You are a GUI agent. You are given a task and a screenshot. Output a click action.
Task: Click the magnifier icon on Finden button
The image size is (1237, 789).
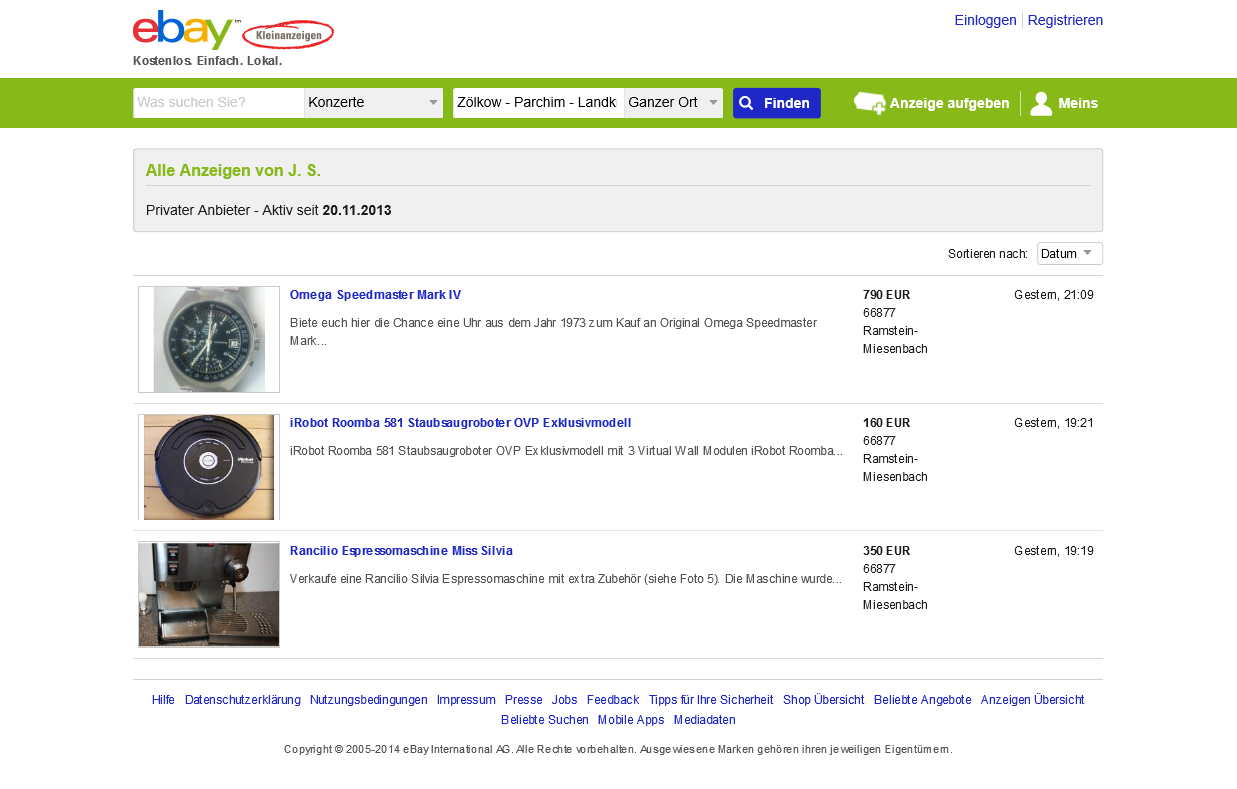click(746, 103)
